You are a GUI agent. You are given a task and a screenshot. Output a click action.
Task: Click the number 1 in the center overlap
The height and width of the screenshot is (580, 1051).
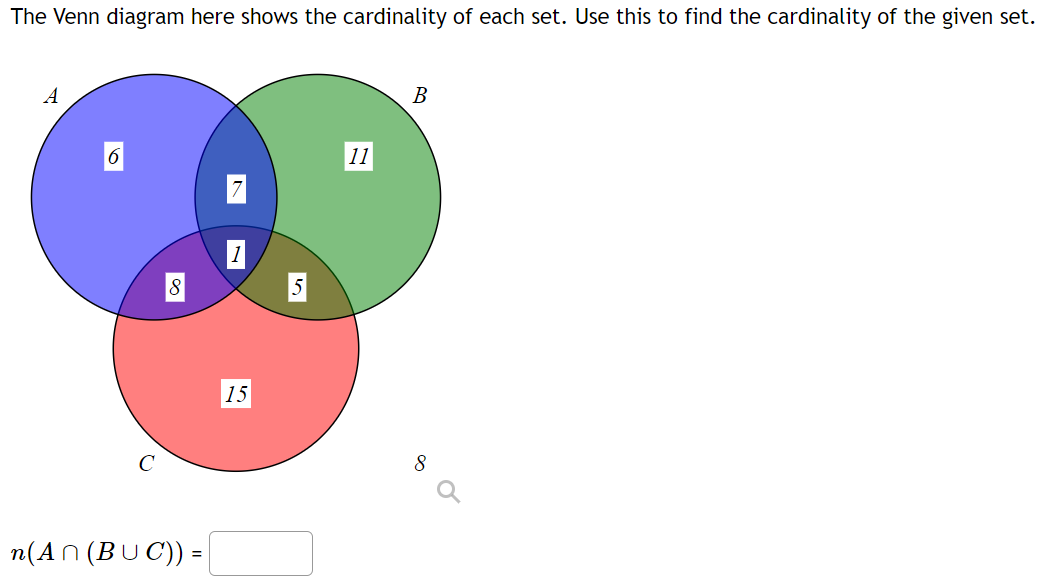[x=236, y=254]
